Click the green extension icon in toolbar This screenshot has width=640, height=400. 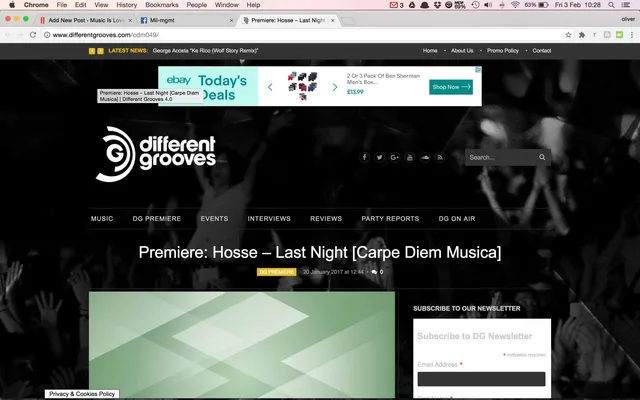pos(619,35)
